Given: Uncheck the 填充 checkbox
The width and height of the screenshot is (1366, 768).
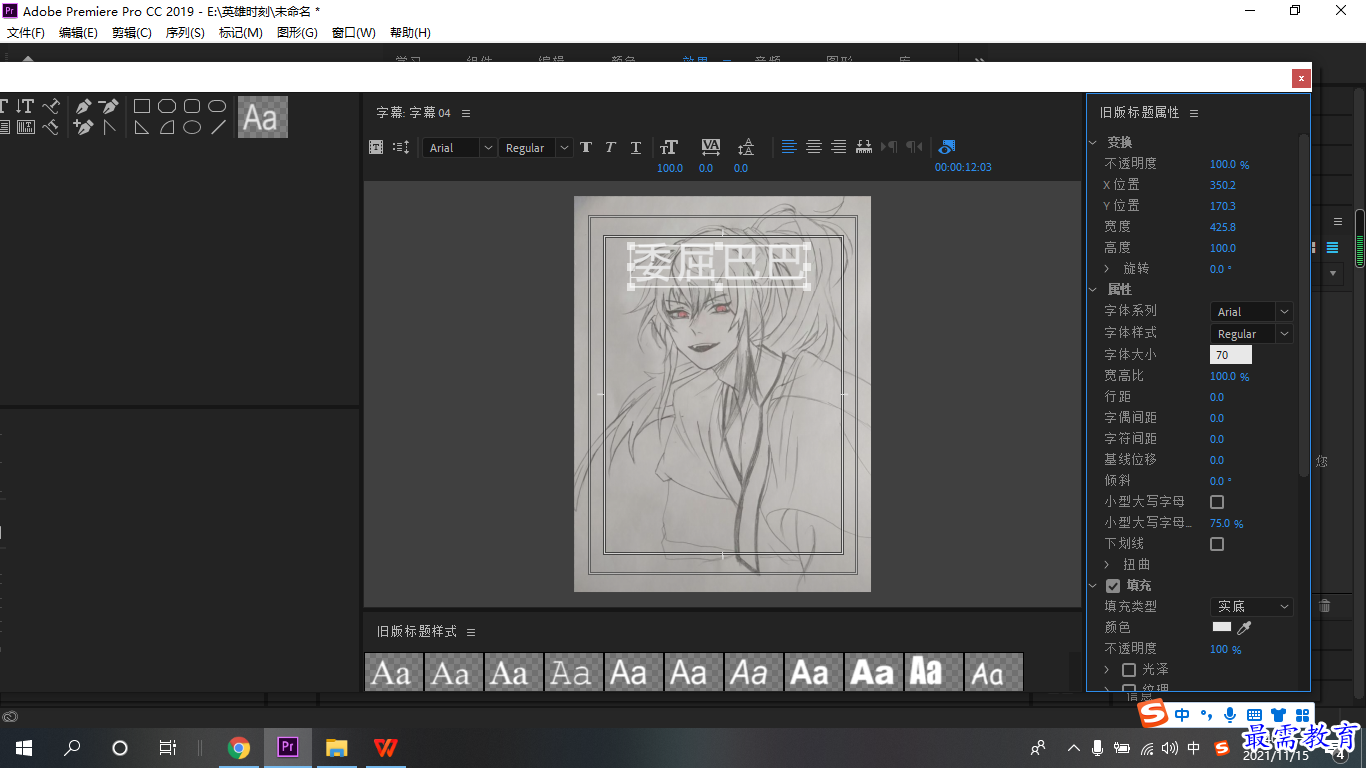Looking at the screenshot, I should tap(1113, 586).
